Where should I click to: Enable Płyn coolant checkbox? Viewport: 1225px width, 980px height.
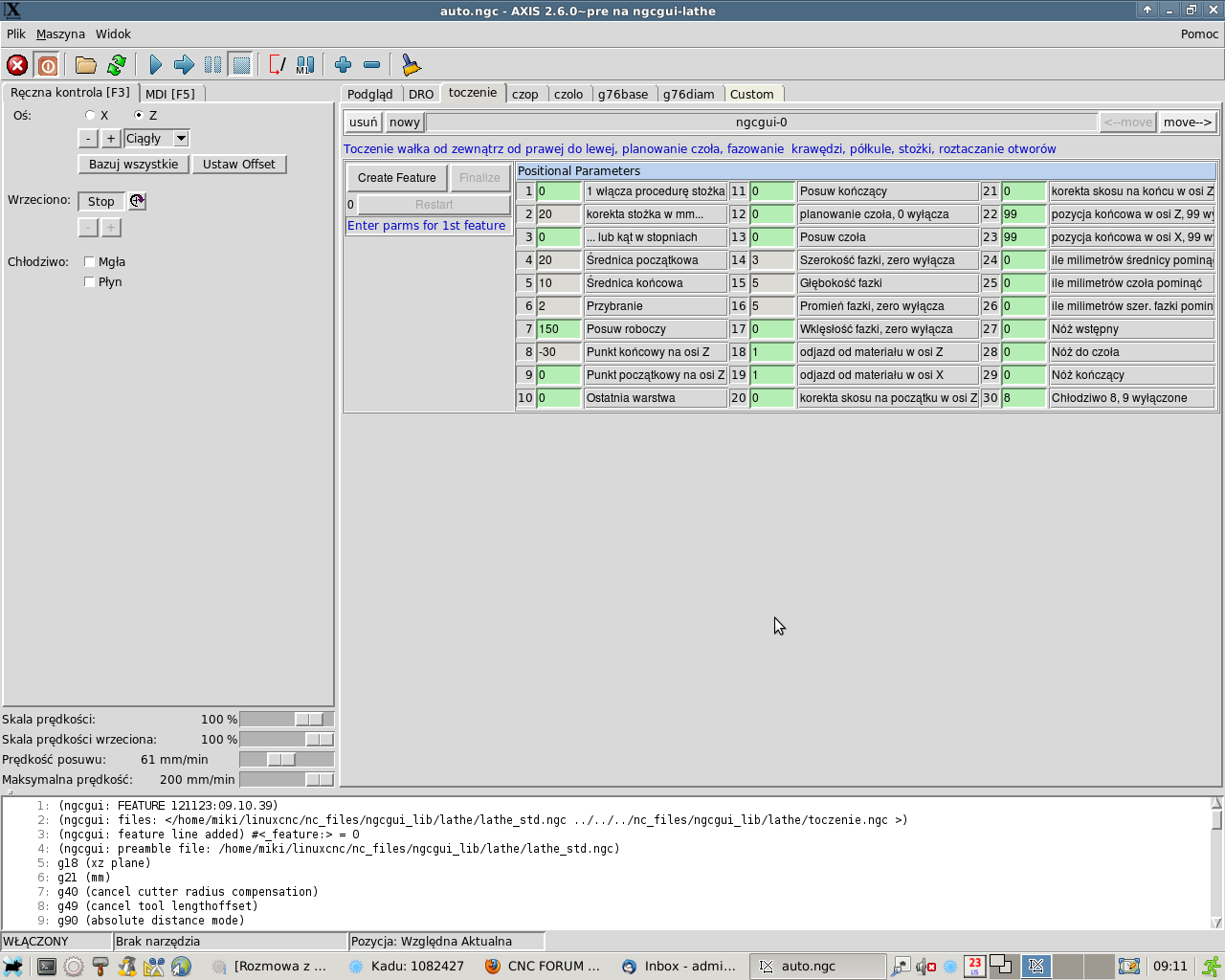point(89,281)
